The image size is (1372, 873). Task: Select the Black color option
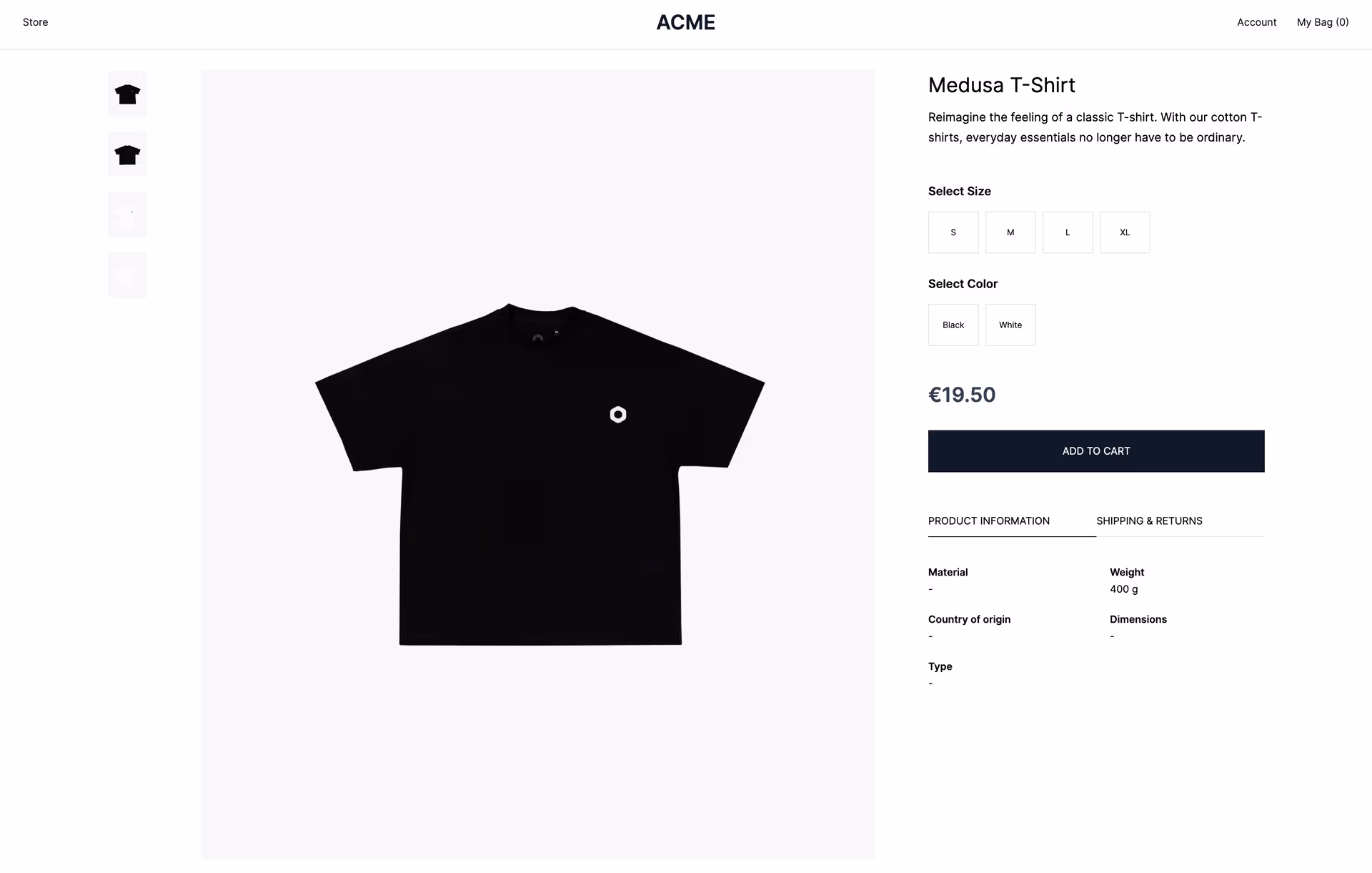[x=953, y=325]
